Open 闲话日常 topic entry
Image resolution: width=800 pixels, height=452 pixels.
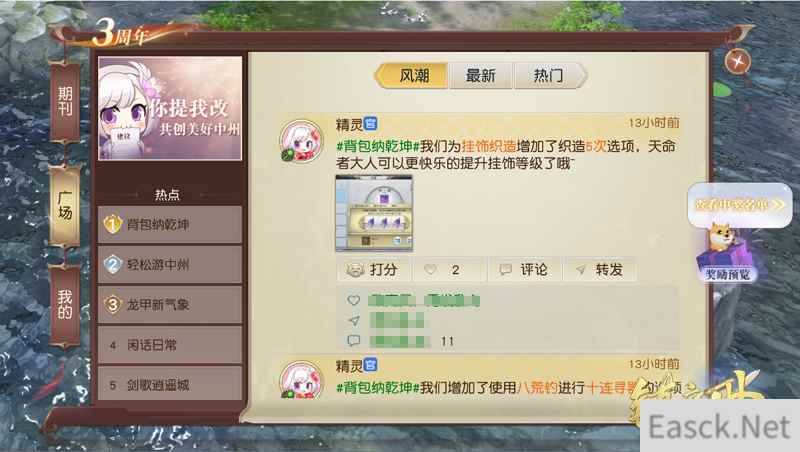pos(170,345)
